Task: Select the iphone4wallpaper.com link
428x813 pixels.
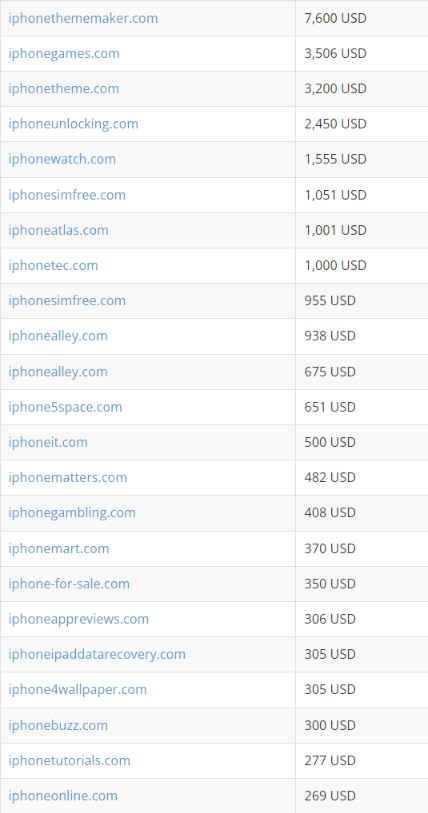Action: pos(77,690)
